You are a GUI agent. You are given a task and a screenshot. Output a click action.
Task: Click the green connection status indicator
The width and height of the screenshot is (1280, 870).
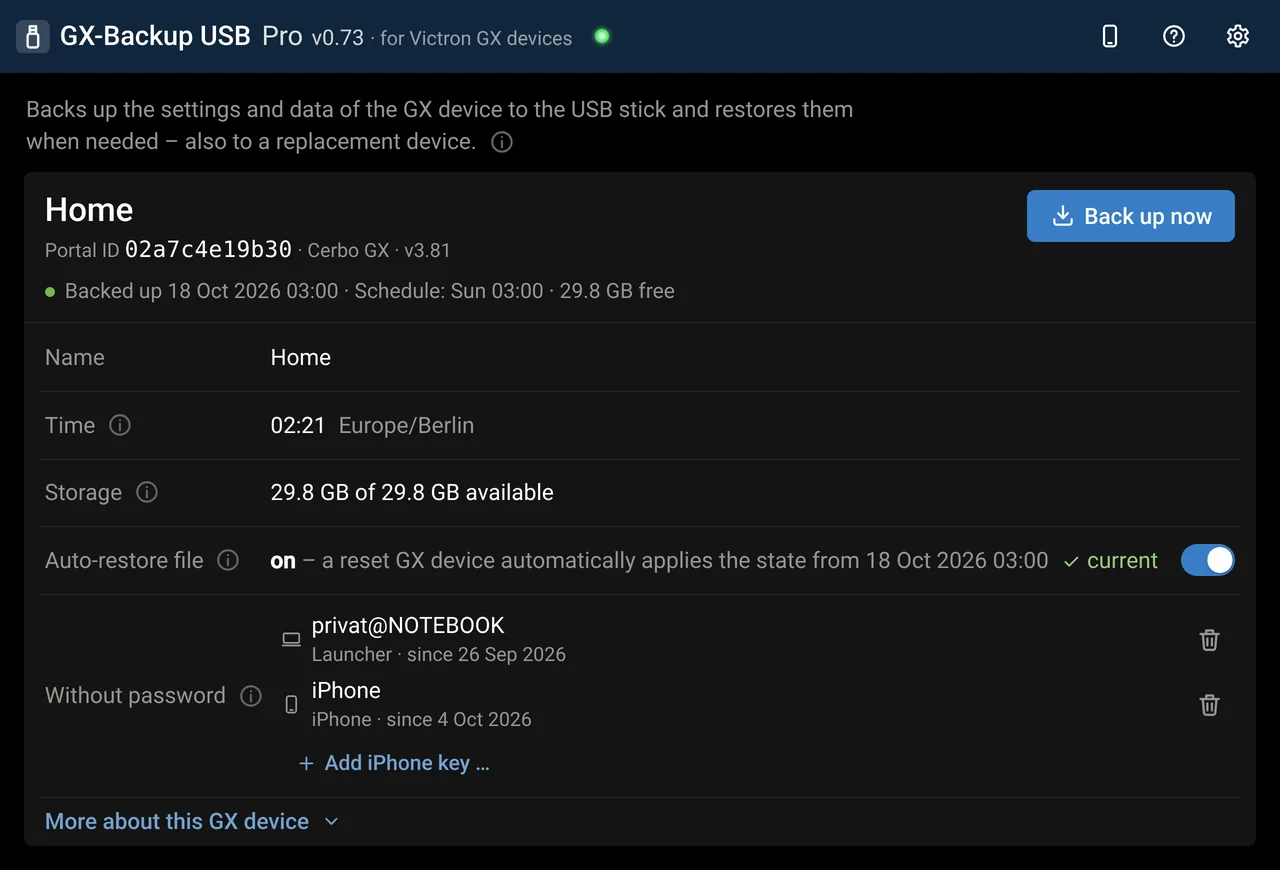[602, 36]
